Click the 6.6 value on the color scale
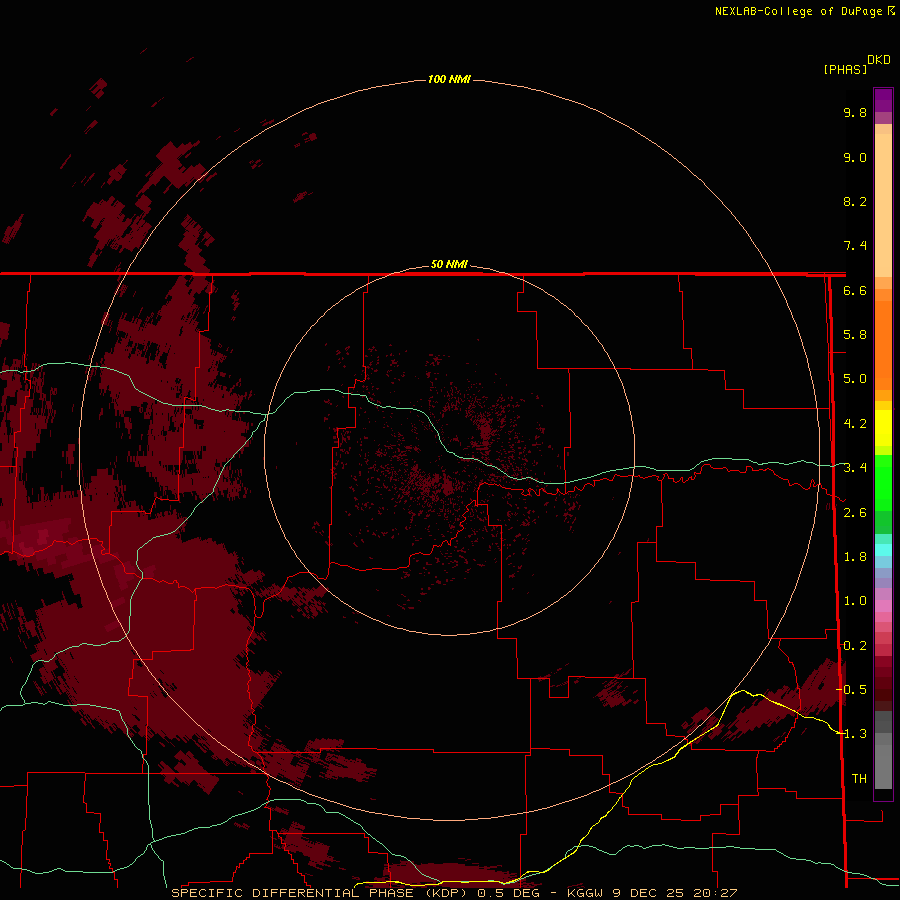This screenshot has height=900, width=900. (855, 290)
